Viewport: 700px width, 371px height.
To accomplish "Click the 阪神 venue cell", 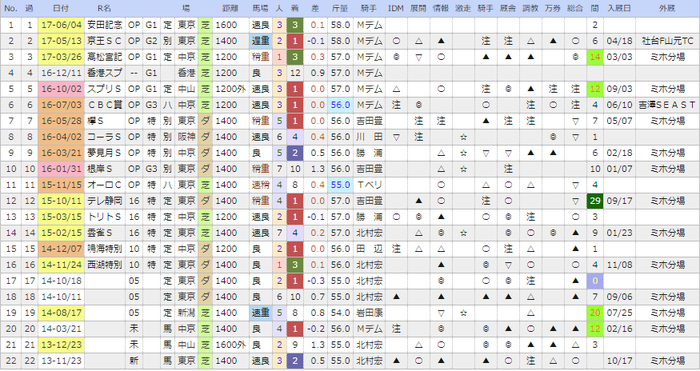I will point(186,137).
